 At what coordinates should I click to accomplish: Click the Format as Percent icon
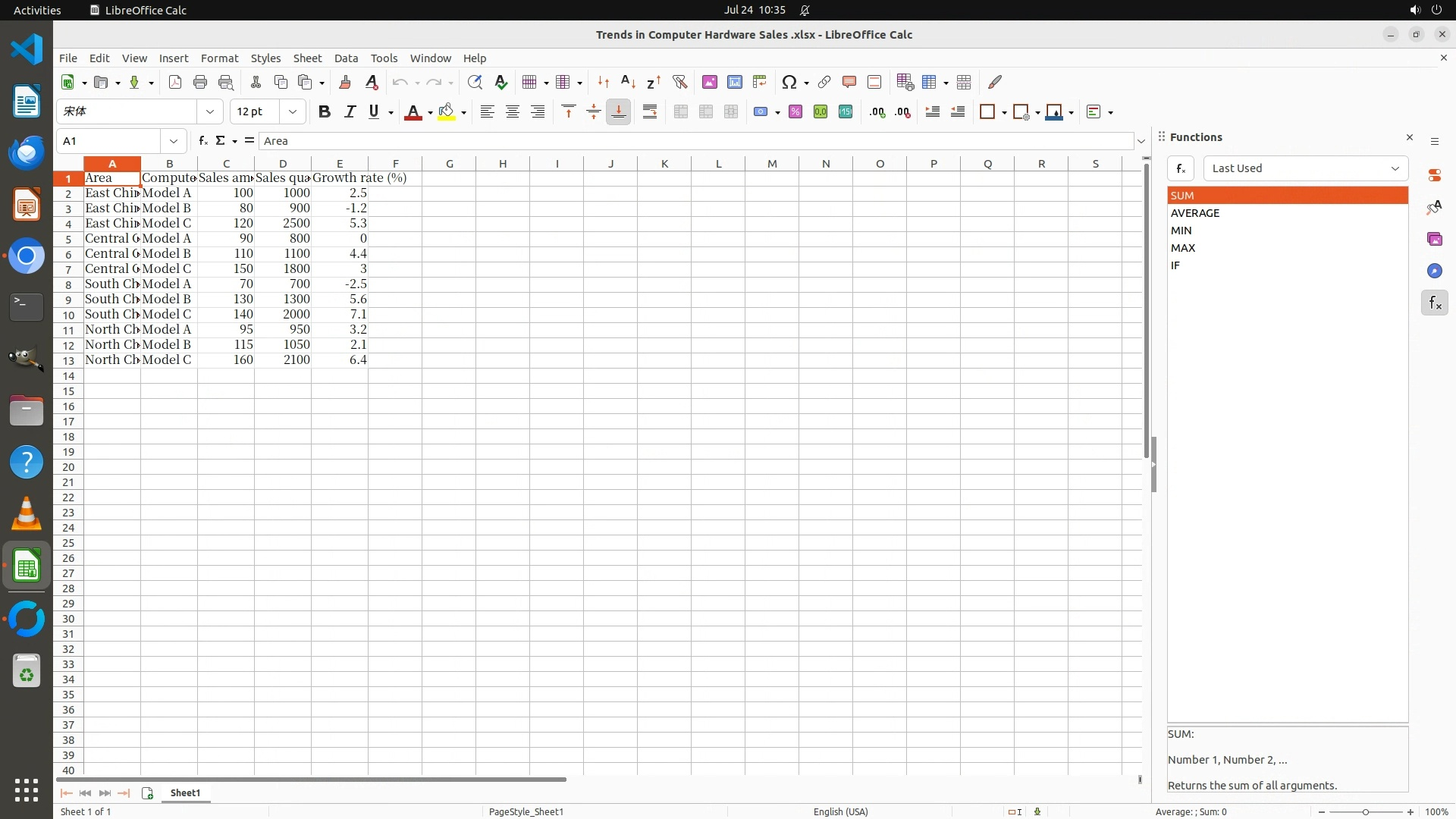[795, 111]
